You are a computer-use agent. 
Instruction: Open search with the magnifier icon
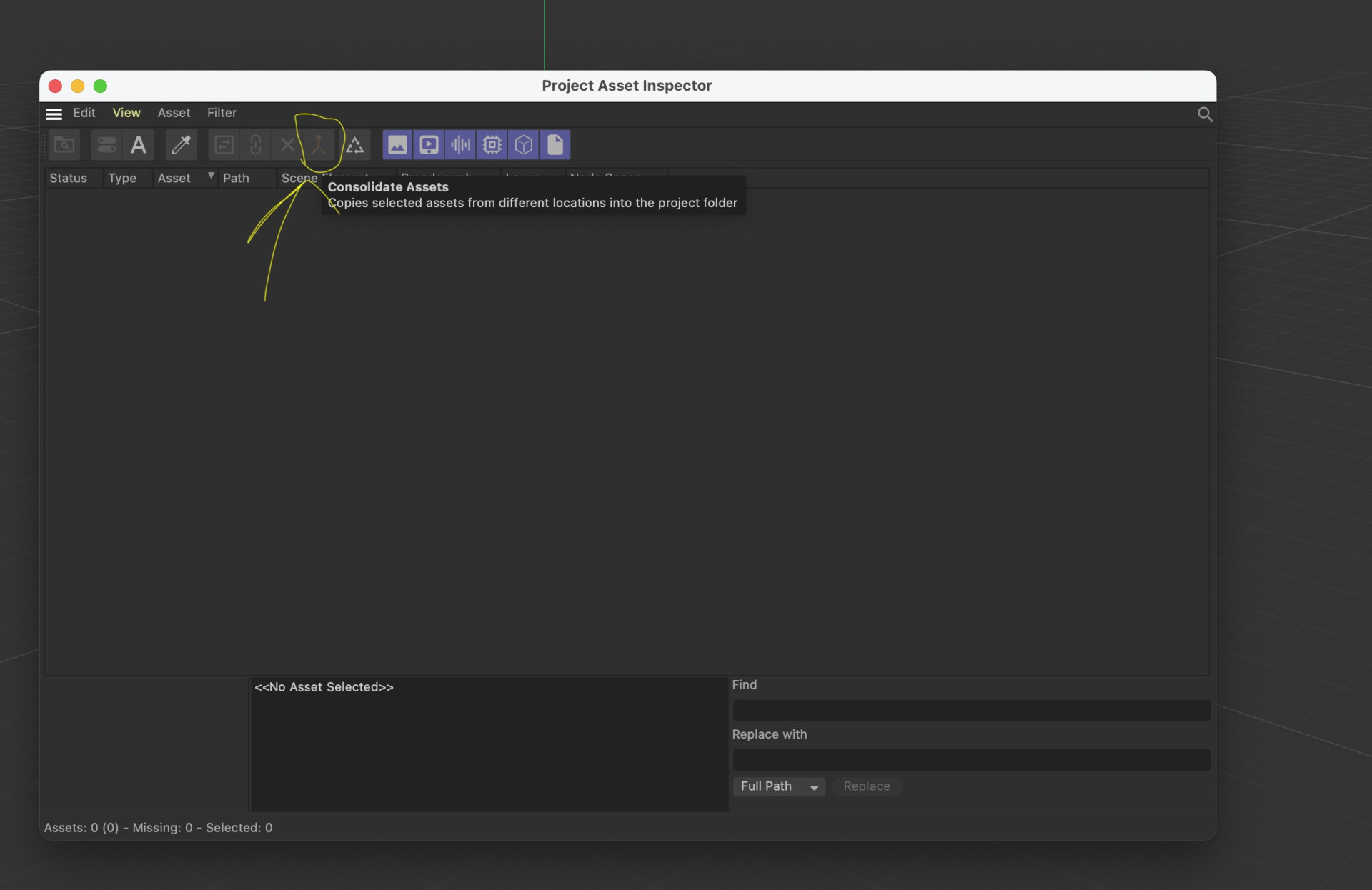[1204, 114]
